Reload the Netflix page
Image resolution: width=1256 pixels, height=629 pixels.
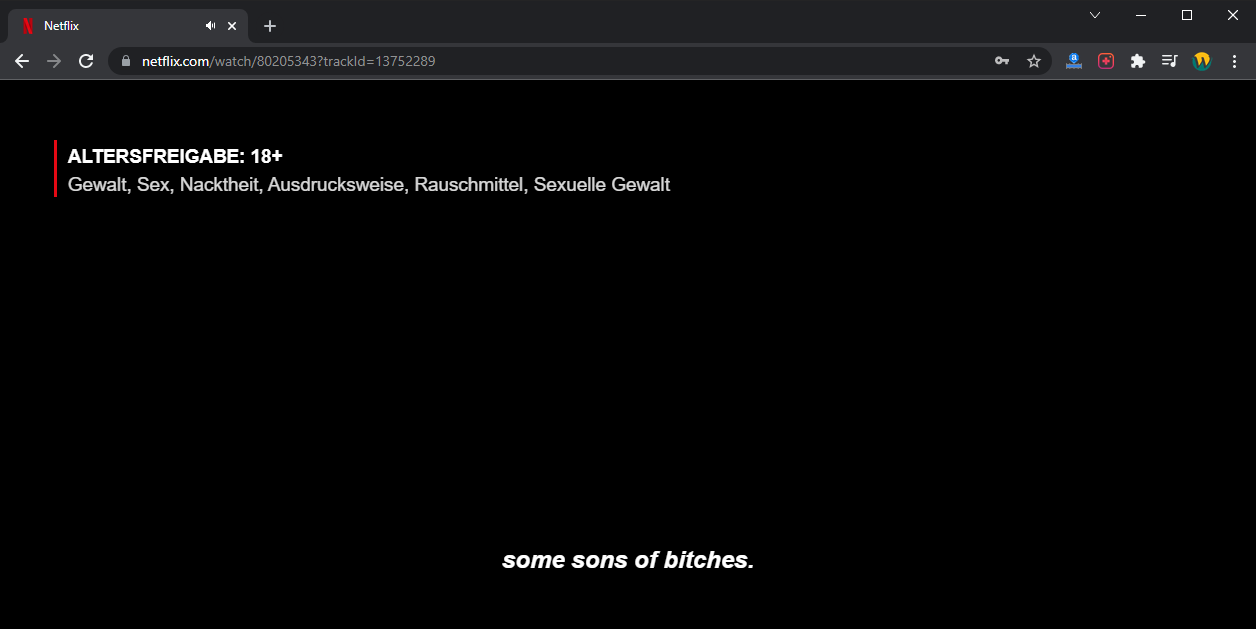[86, 61]
